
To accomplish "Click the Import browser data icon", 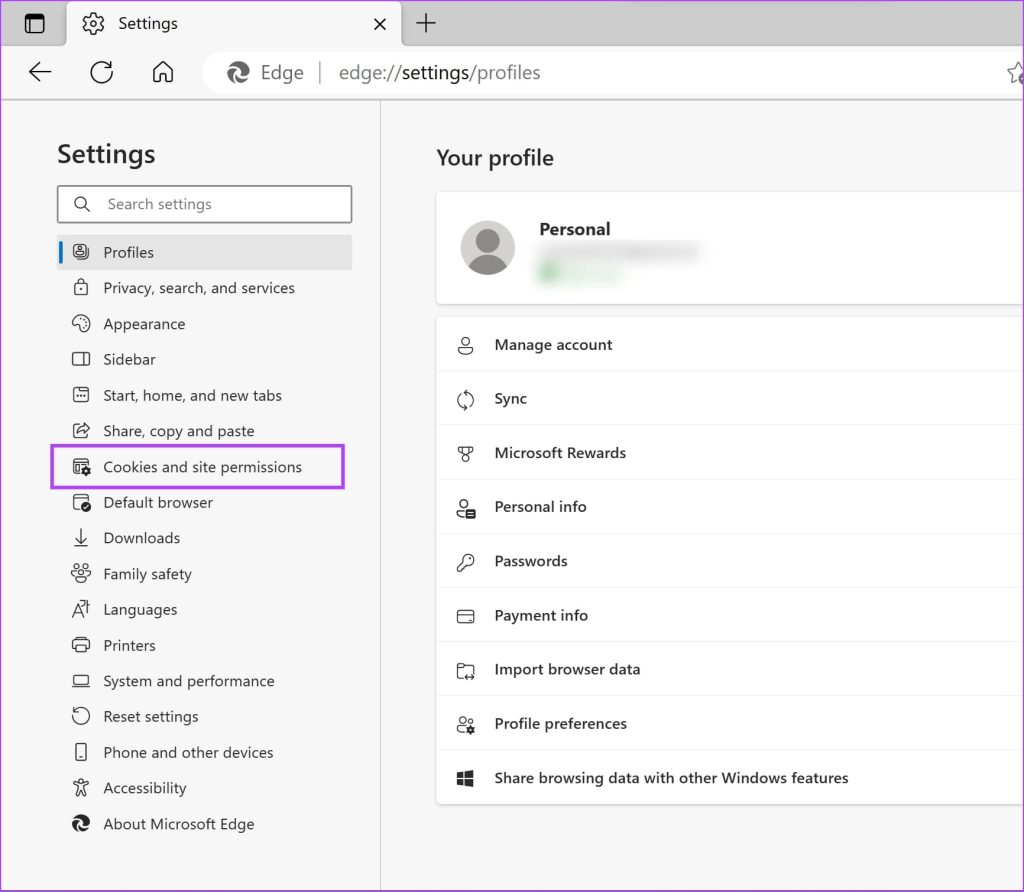I will [x=465, y=669].
